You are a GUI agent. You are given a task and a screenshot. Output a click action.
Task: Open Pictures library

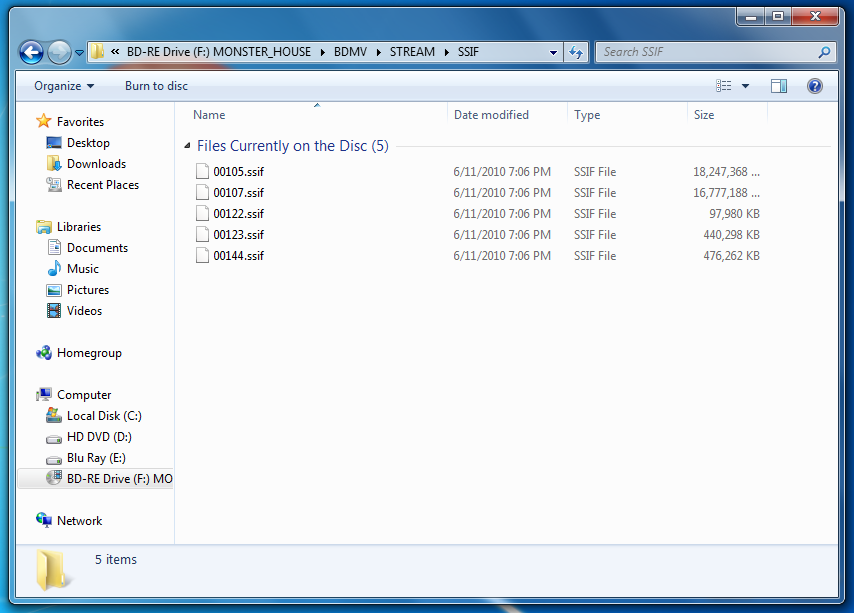click(x=88, y=290)
